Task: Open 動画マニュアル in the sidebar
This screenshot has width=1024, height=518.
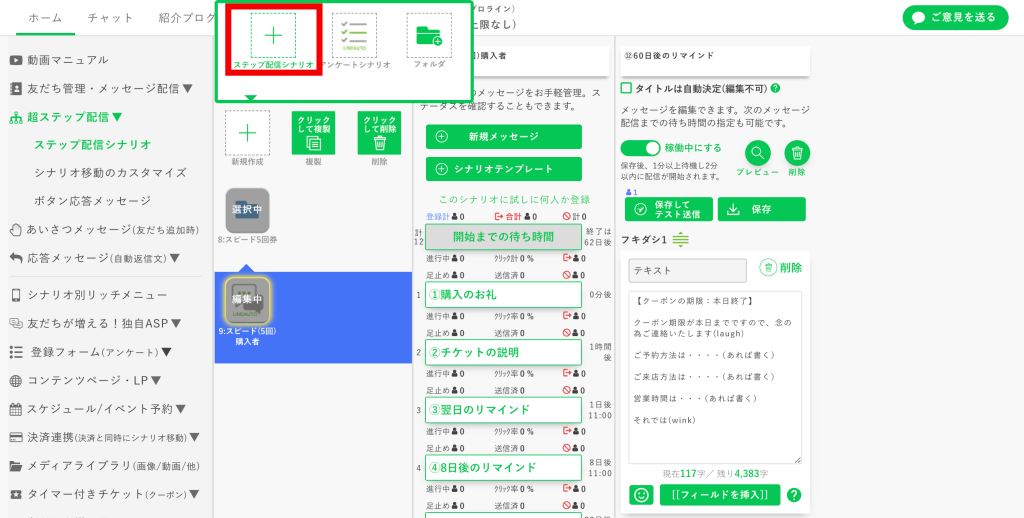Action: click(59, 60)
